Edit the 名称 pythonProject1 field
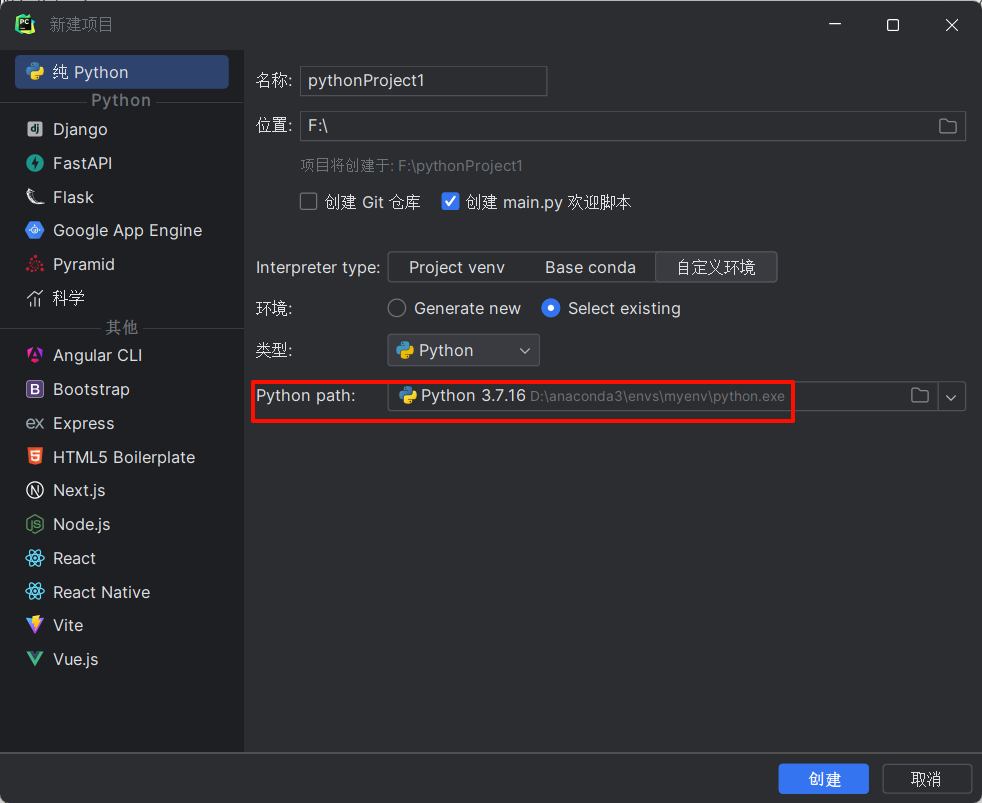Image resolution: width=982 pixels, height=803 pixels. point(423,81)
